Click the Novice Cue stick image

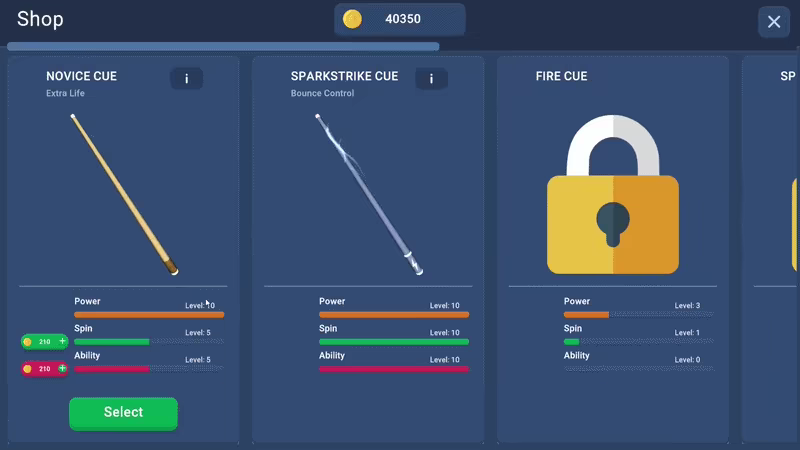point(124,194)
